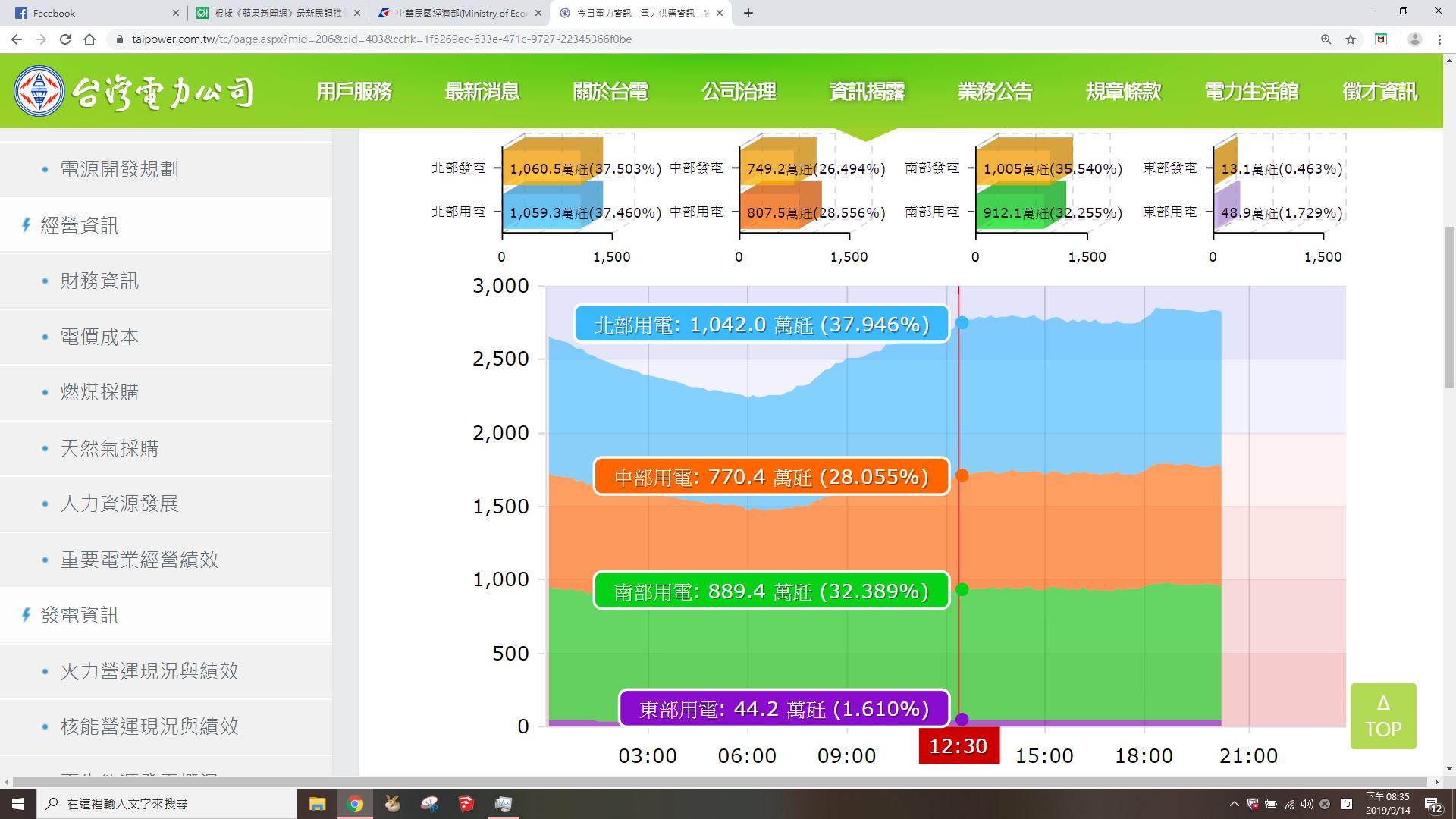Click the 北部發電 1,060.5 bar
The image size is (1456, 819).
pos(552,163)
